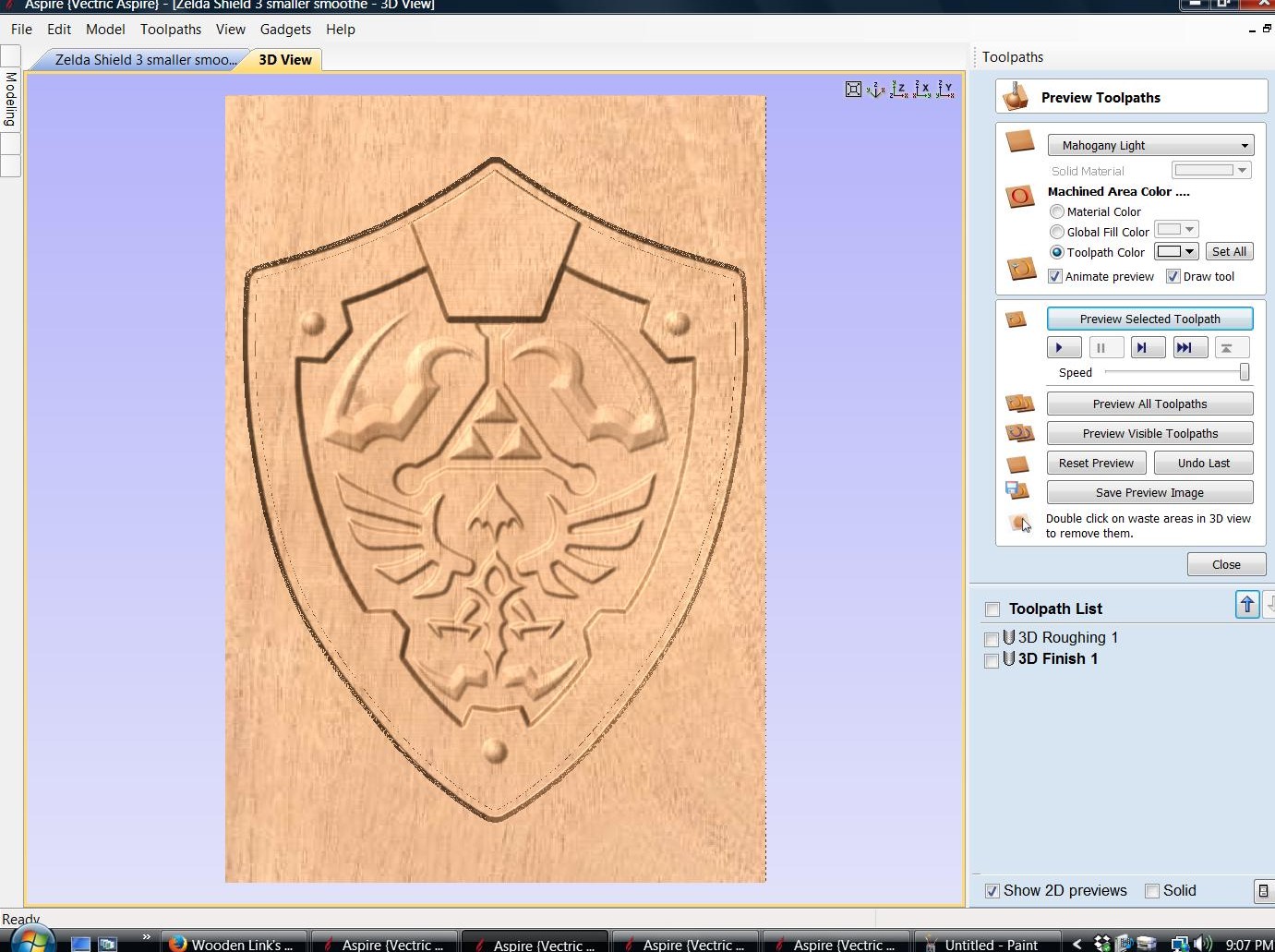
Task: Select the Material Color radio button
Action: 1057,211
